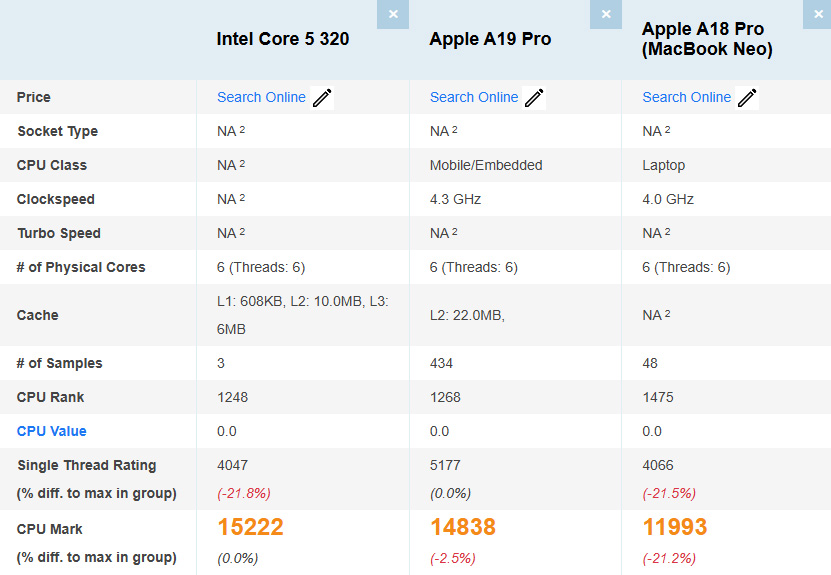
Task: Click the 15222 CPU Mark score
Action: [x=250, y=527]
